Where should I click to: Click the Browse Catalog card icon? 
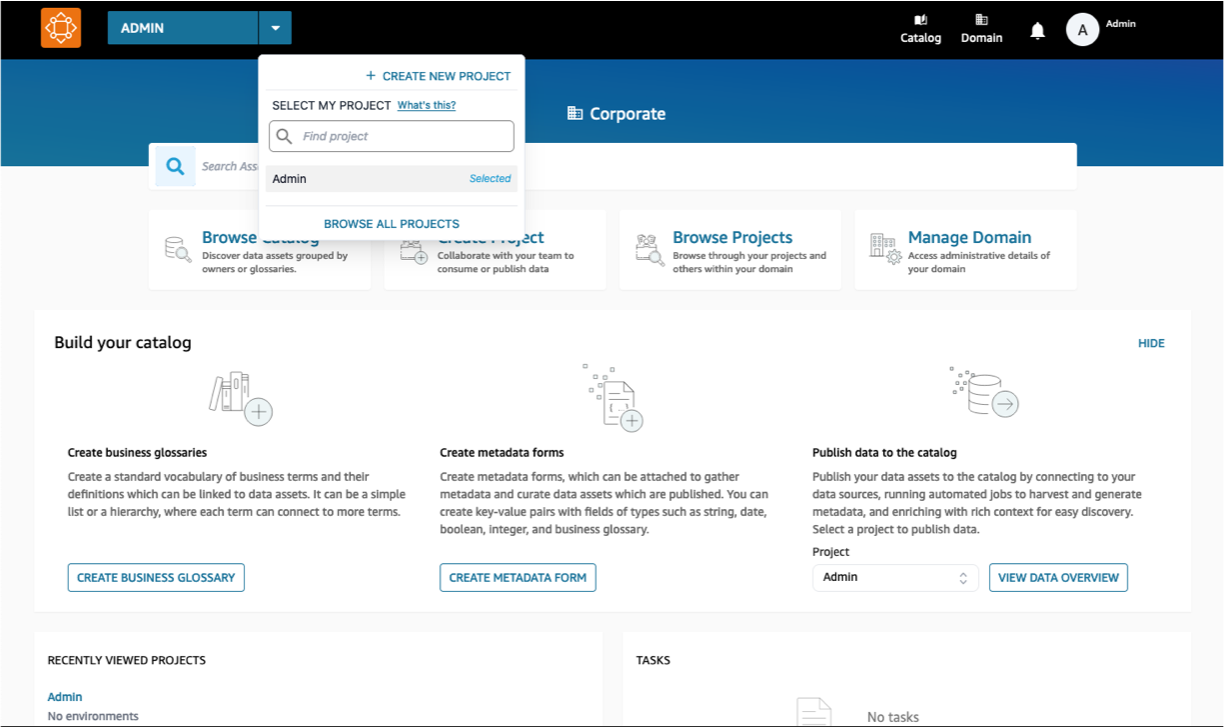click(178, 249)
